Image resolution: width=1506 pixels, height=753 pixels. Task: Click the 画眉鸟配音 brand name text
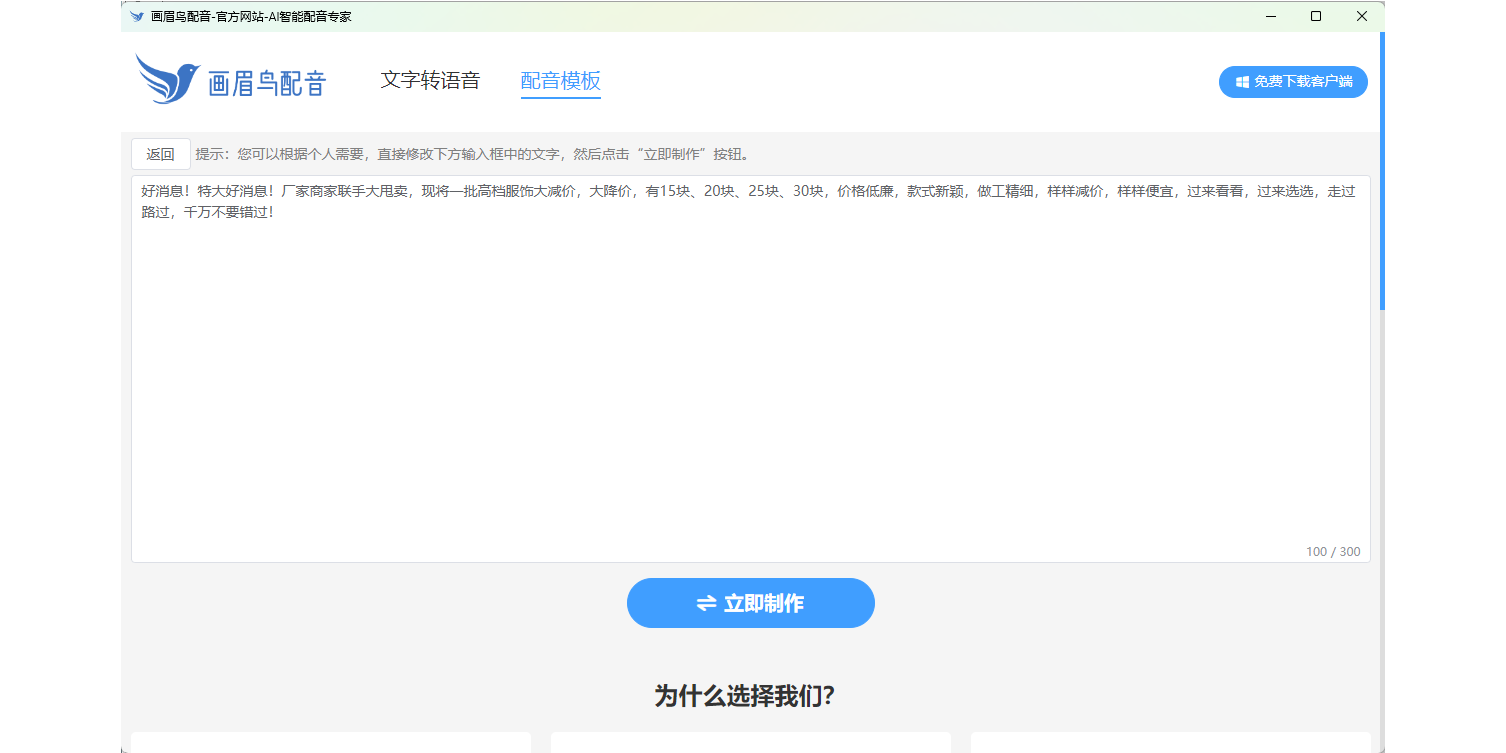coord(267,84)
